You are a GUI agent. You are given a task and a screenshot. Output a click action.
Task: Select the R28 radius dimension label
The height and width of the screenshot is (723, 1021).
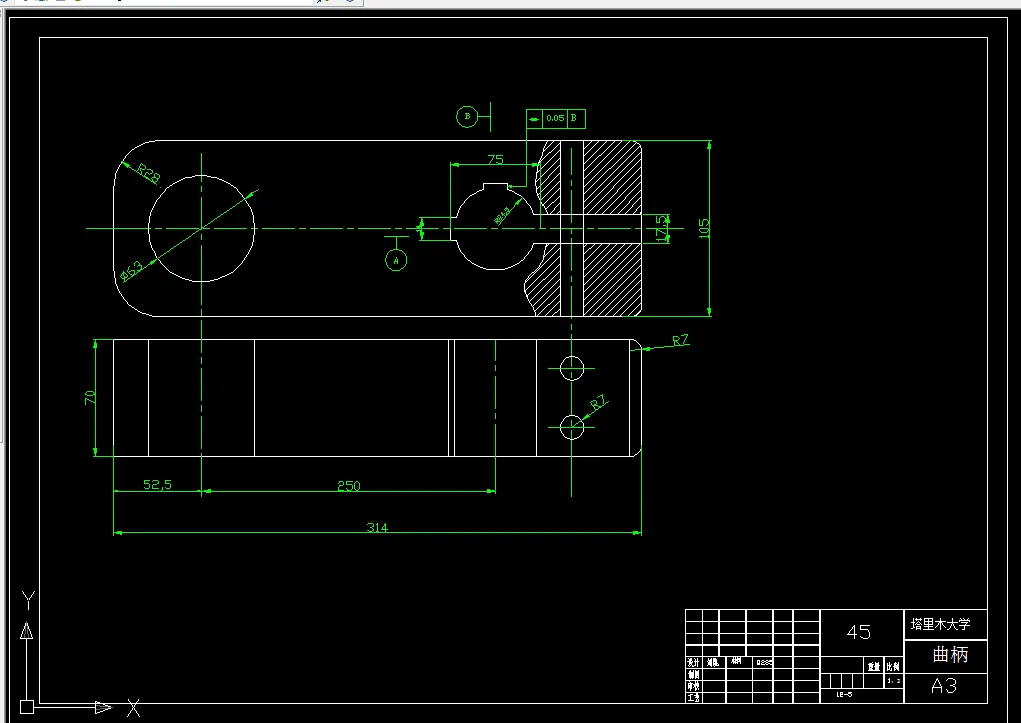coord(148,174)
